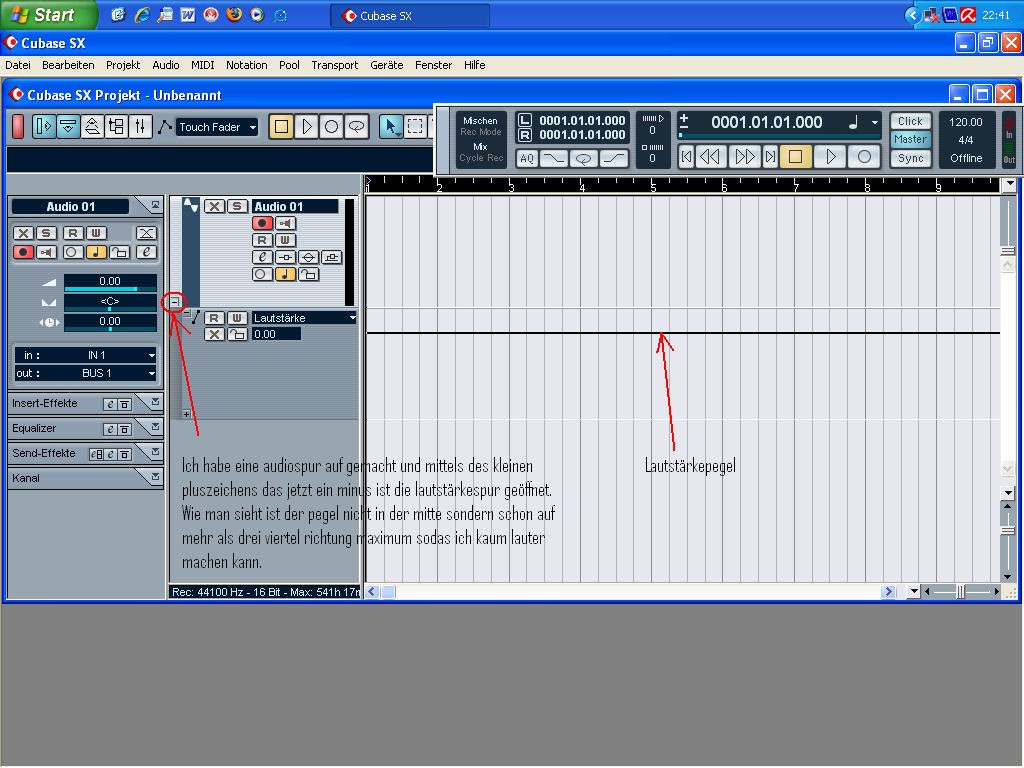This screenshot has width=1024, height=768.
Task: Toggle monitor speaker button in track list
Action: [285, 223]
